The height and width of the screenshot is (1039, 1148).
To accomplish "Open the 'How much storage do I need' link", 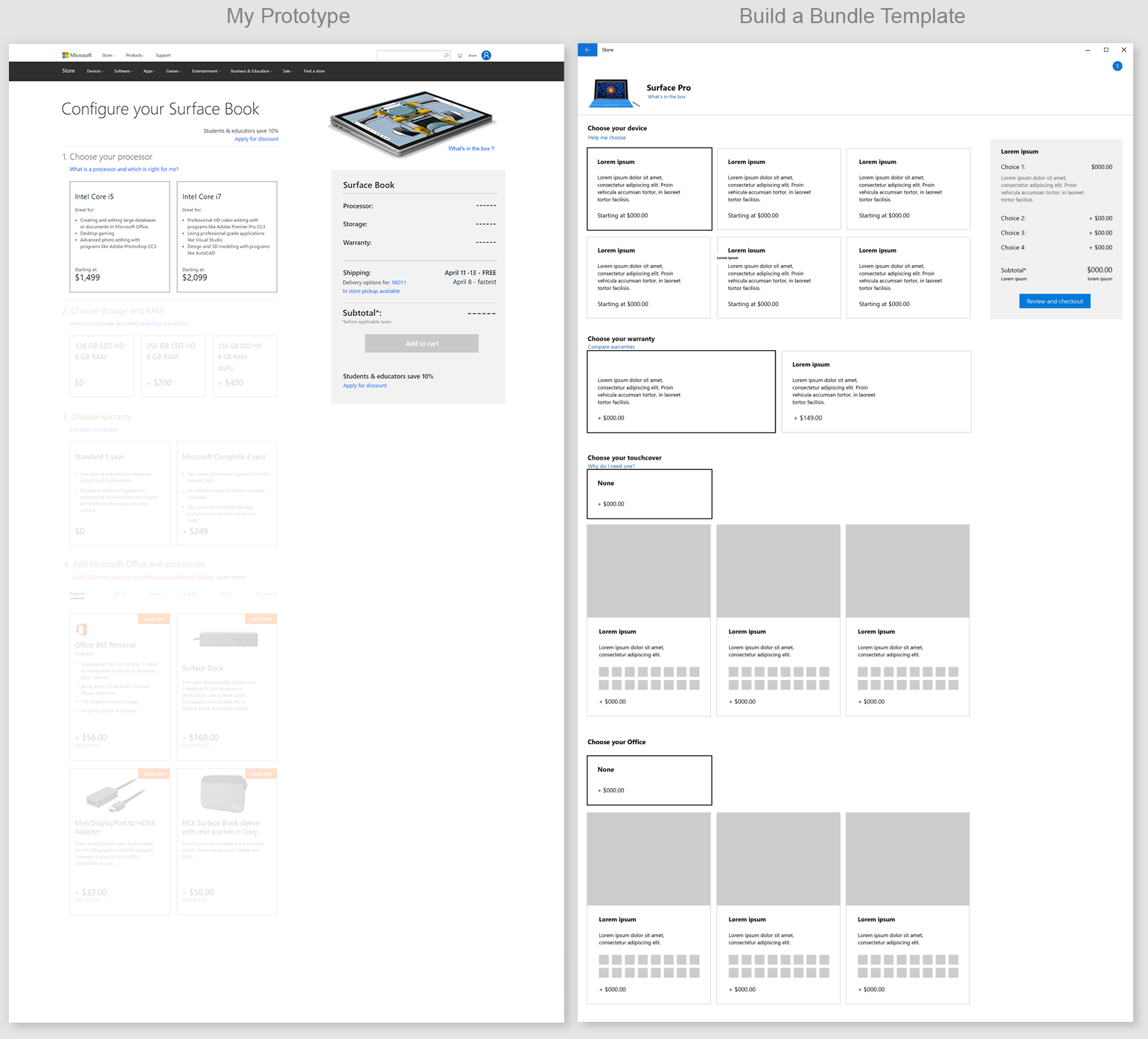I will tap(129, 323).
